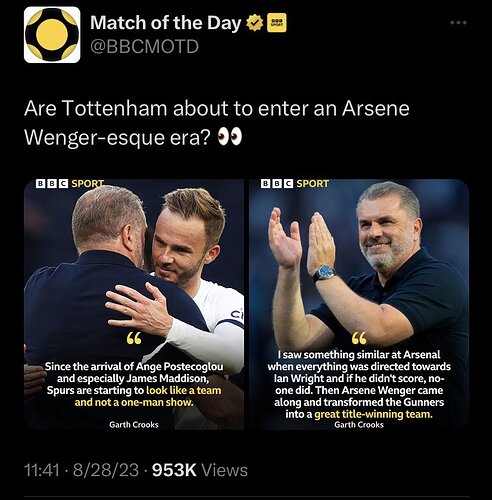Open left image with Maddison hugging manager
Viewport: 492px width, 500px height.
point(134,304)
